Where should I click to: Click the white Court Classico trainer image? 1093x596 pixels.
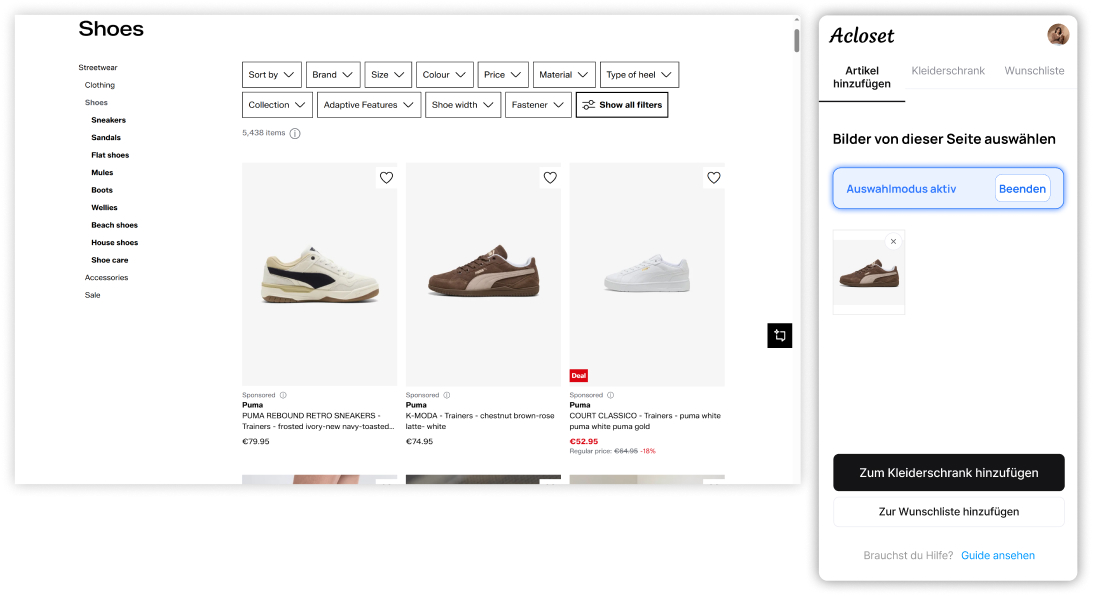pyautogui.click(x=647, y=275)
